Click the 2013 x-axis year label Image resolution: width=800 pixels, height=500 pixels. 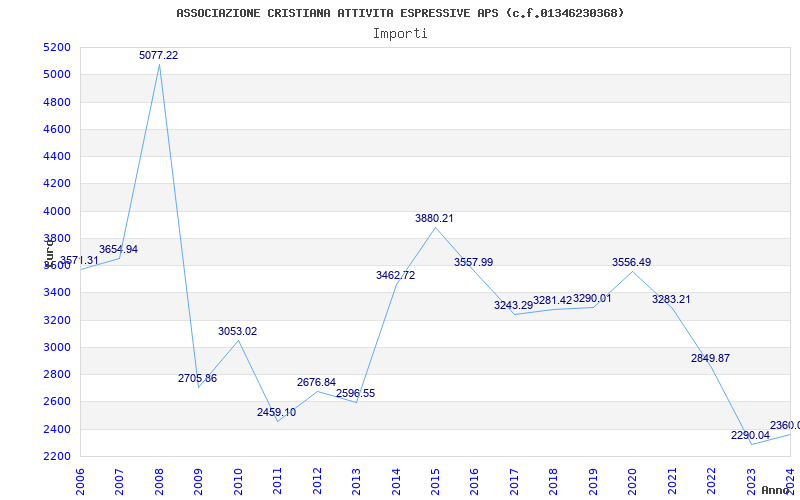point(356,481)
